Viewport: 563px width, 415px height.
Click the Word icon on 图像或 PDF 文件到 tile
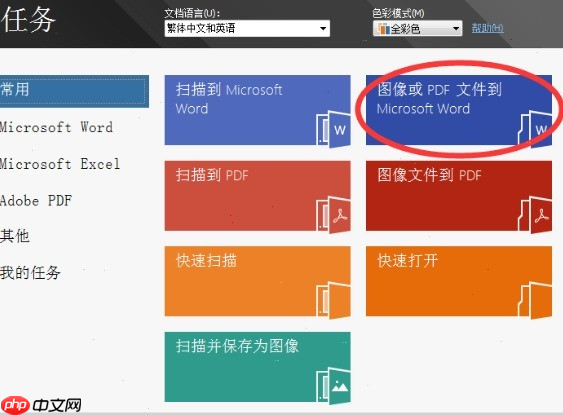[x=535, y=130]
